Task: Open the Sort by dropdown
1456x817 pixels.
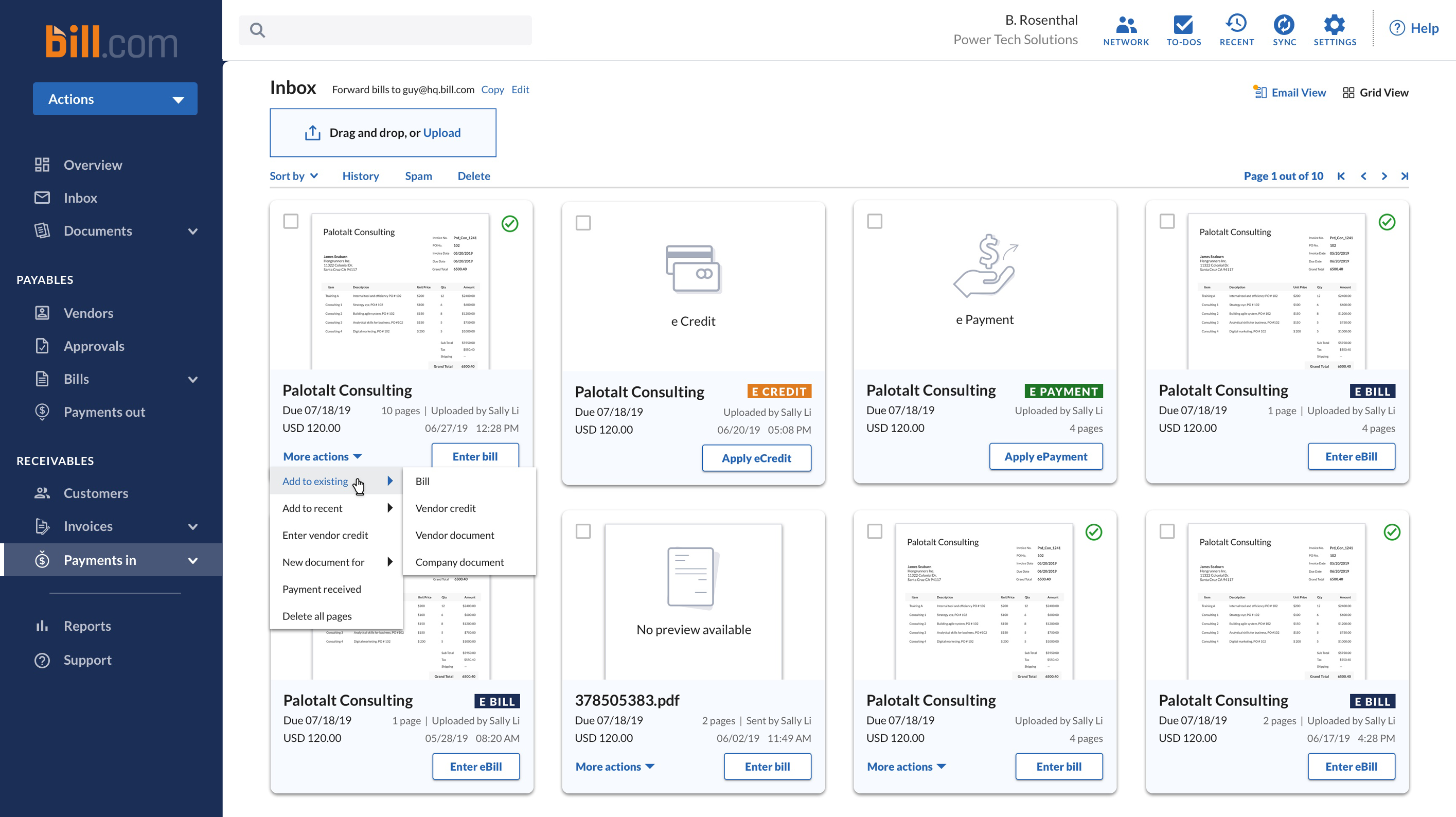Action: [294, 176]
